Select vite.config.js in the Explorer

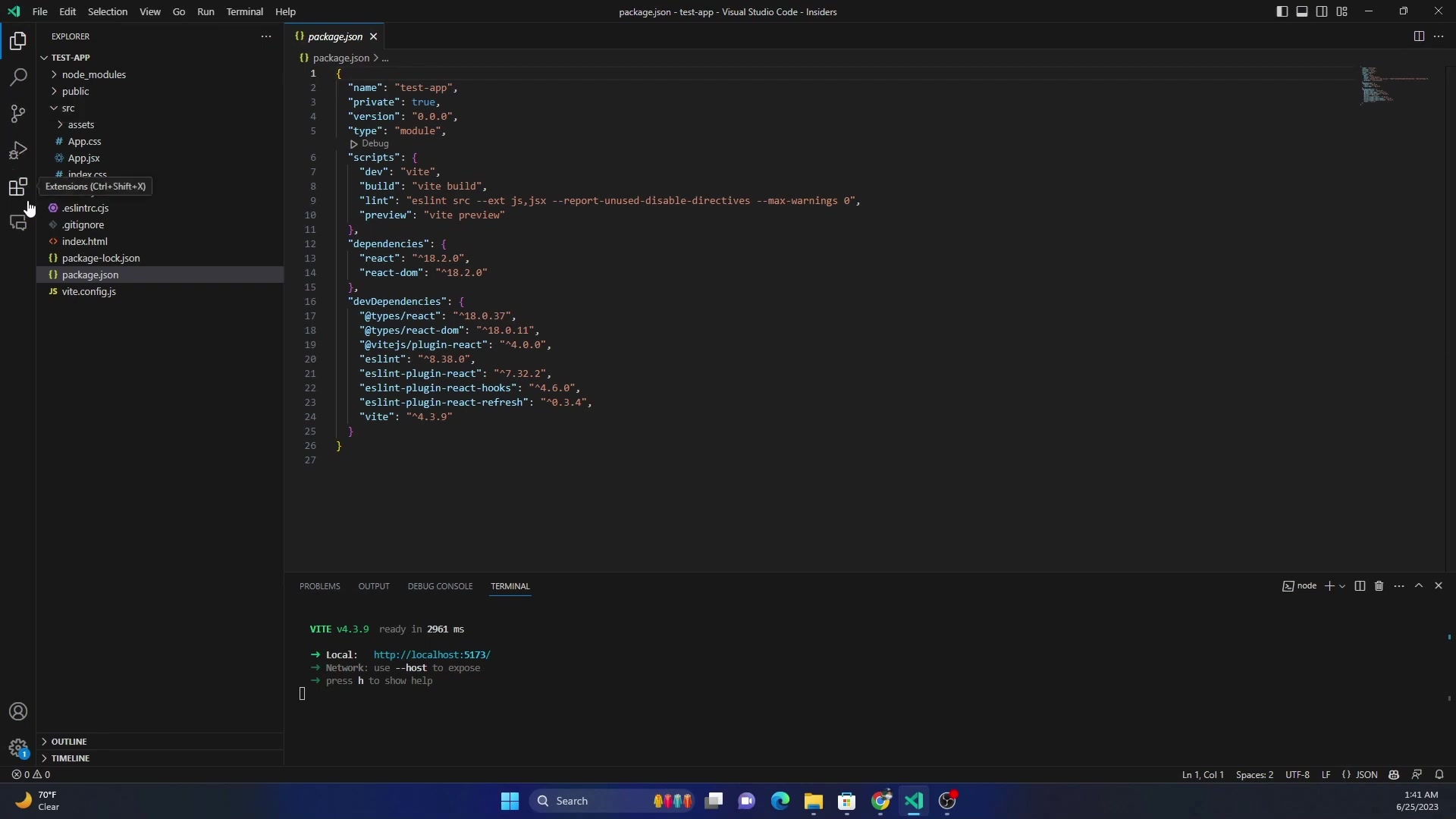(x=89, y=291)
